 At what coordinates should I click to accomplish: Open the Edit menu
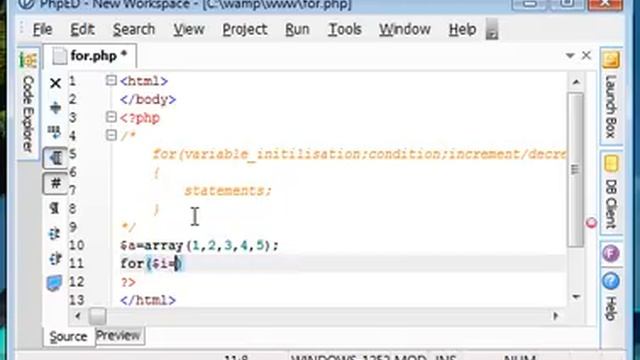coord(82,29)
